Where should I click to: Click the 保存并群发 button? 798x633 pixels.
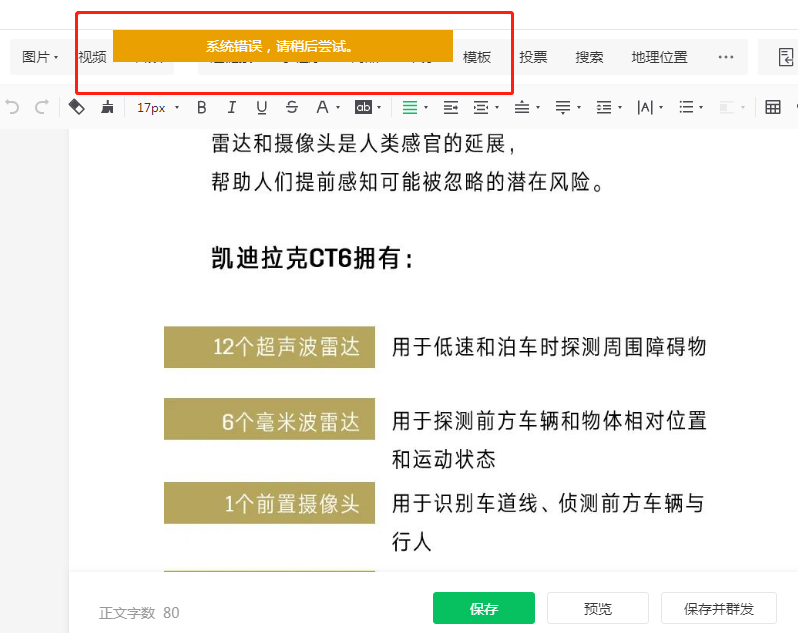[x=719, y=608]
